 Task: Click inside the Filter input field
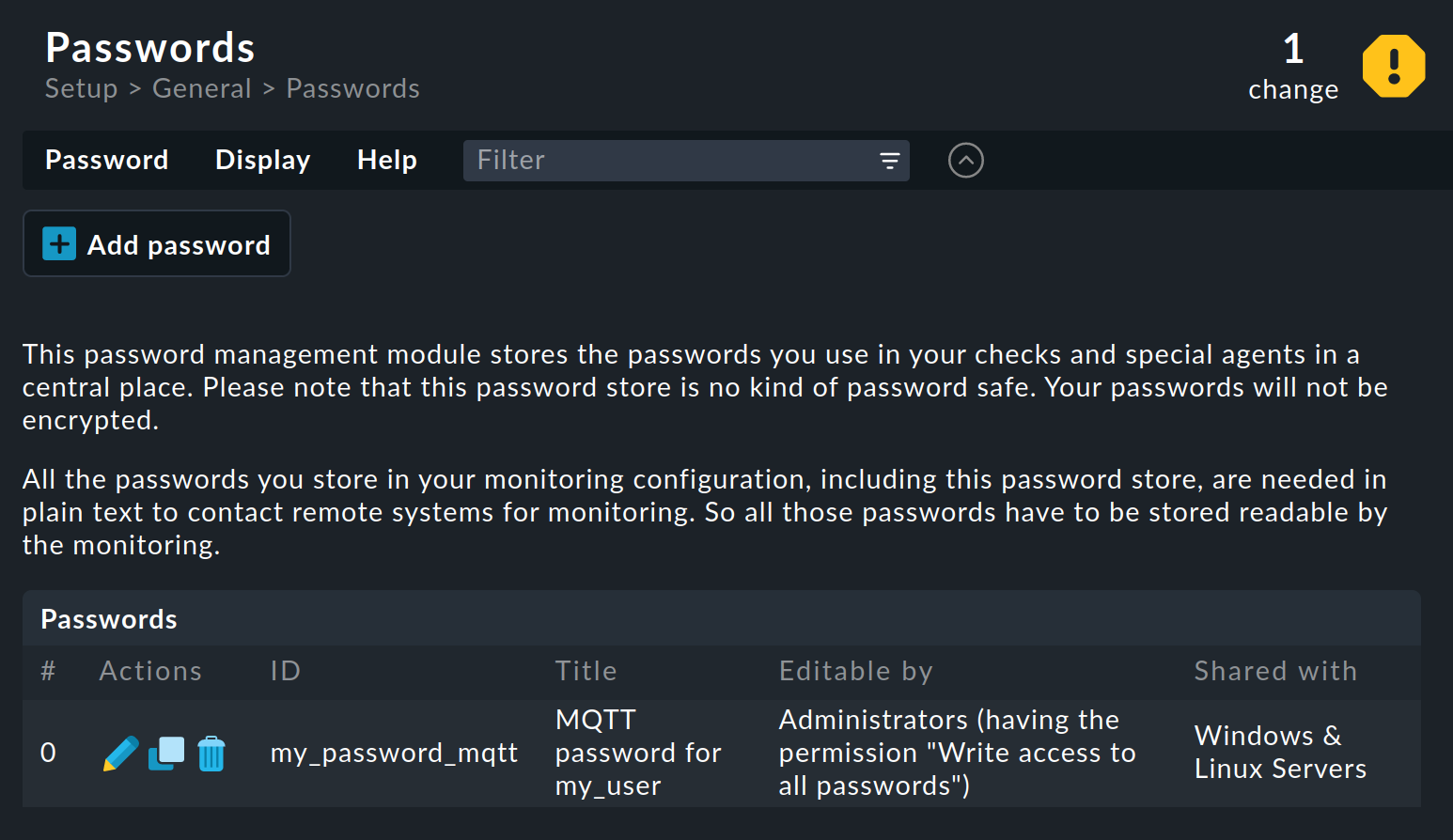(x=658, y=160)
